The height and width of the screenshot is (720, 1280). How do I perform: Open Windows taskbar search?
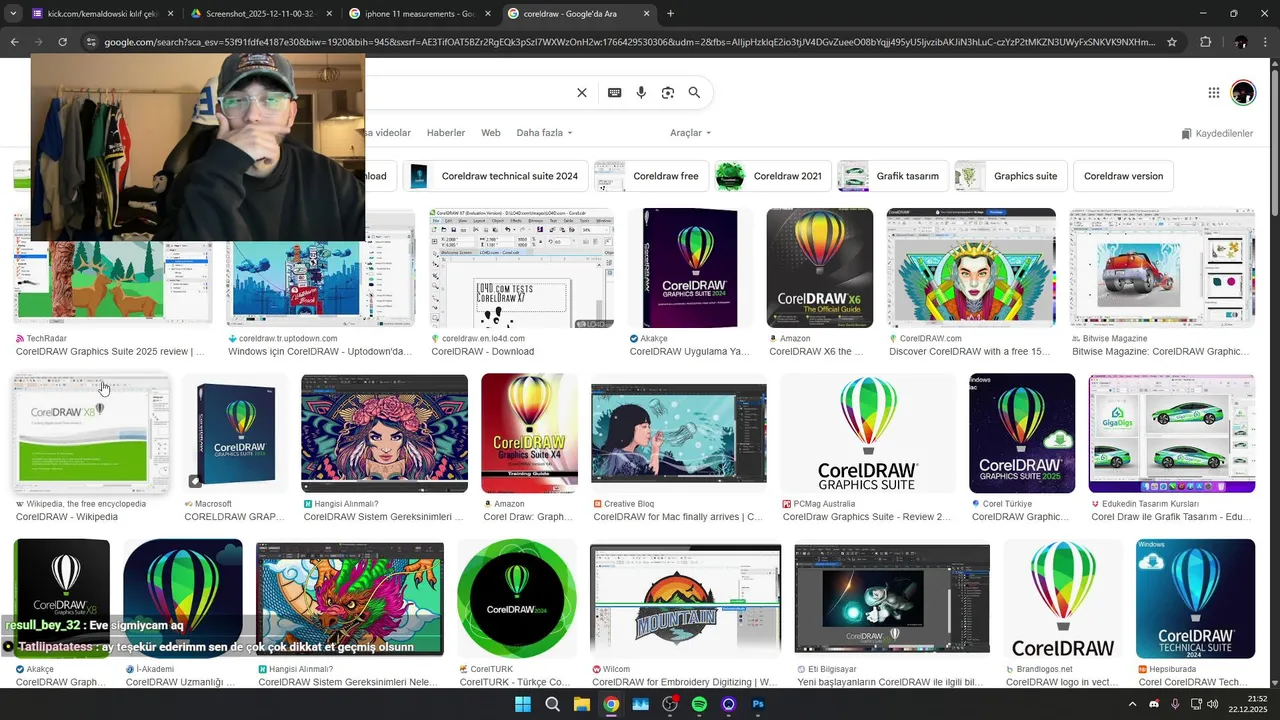[552, 704]
